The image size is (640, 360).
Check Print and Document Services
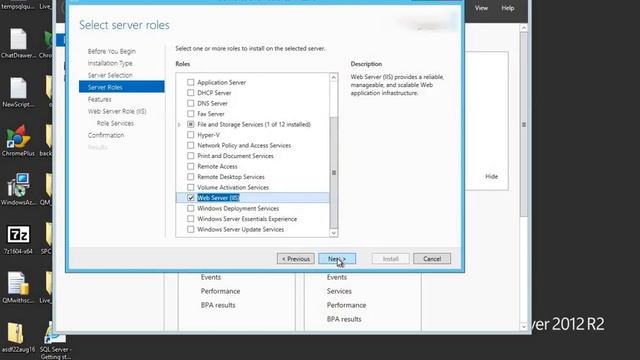tap(191, 156)
